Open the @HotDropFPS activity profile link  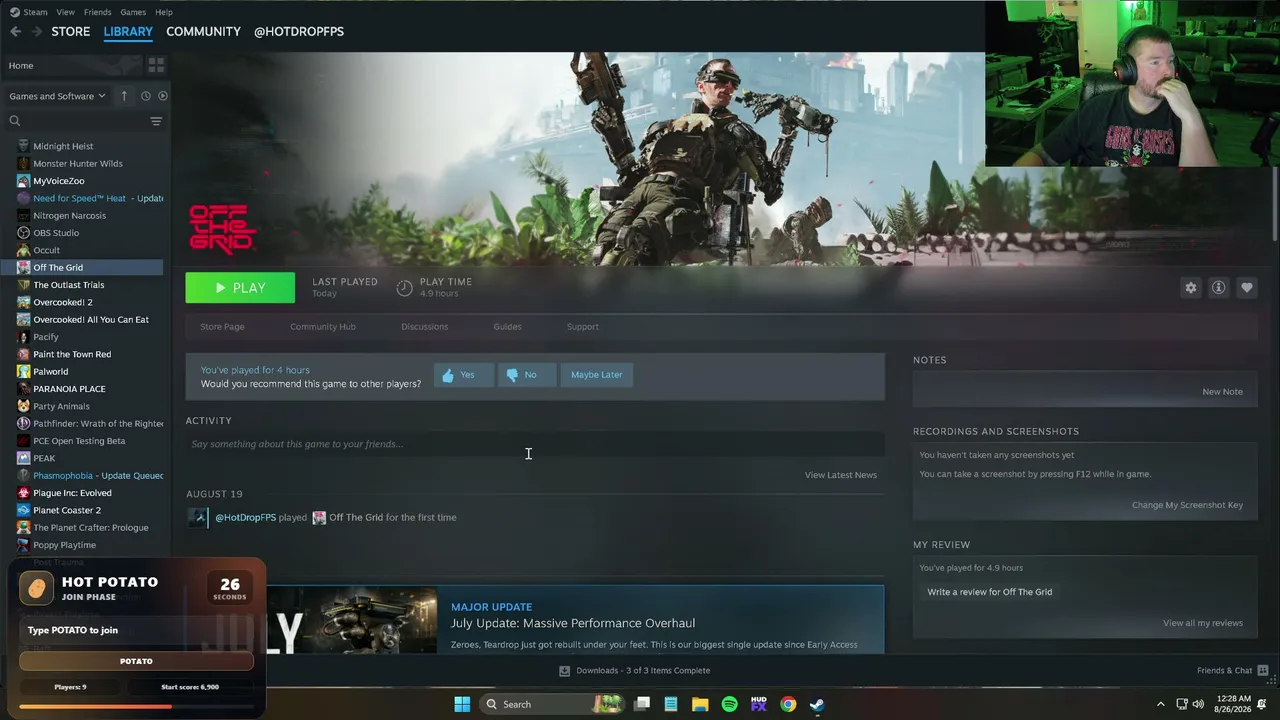click(245, 517)
